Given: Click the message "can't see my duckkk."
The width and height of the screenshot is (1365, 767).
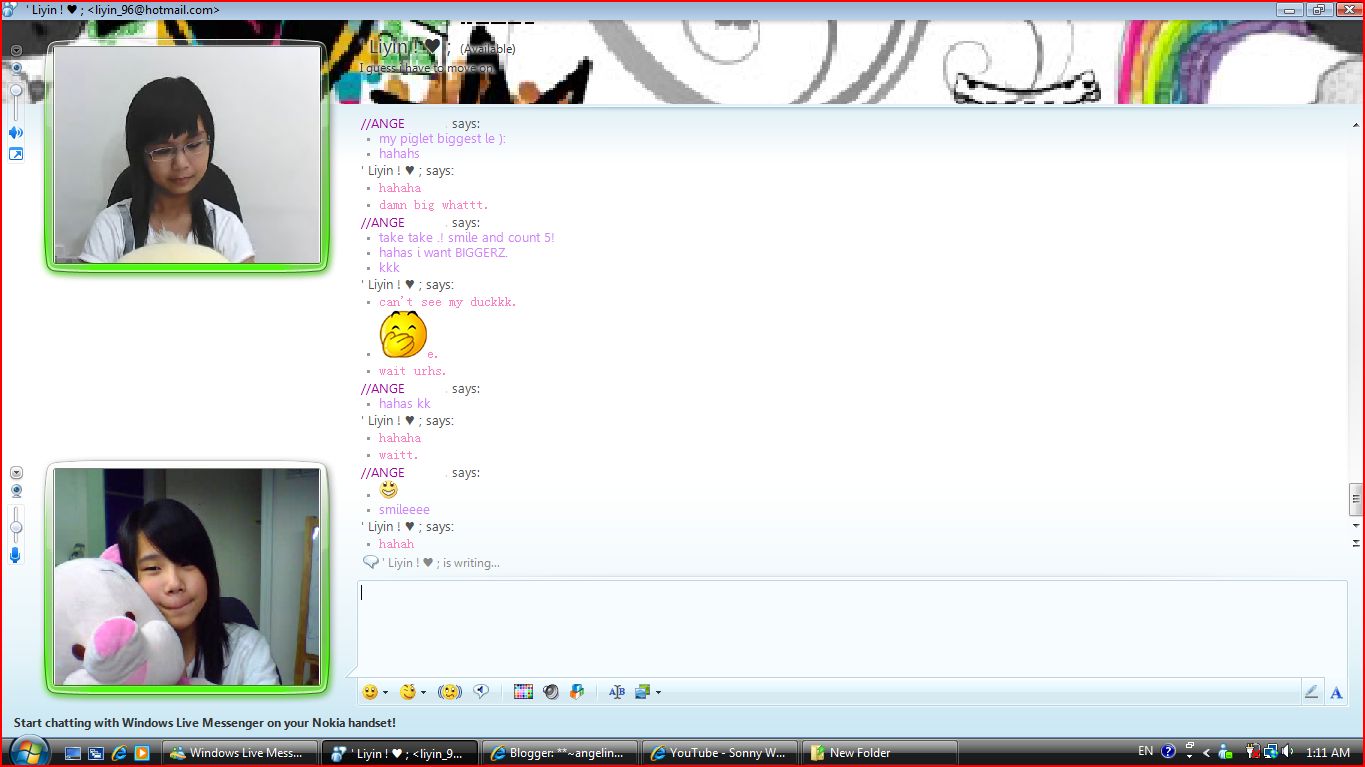Looking at the screenshot, I should (x=447, y=302).
